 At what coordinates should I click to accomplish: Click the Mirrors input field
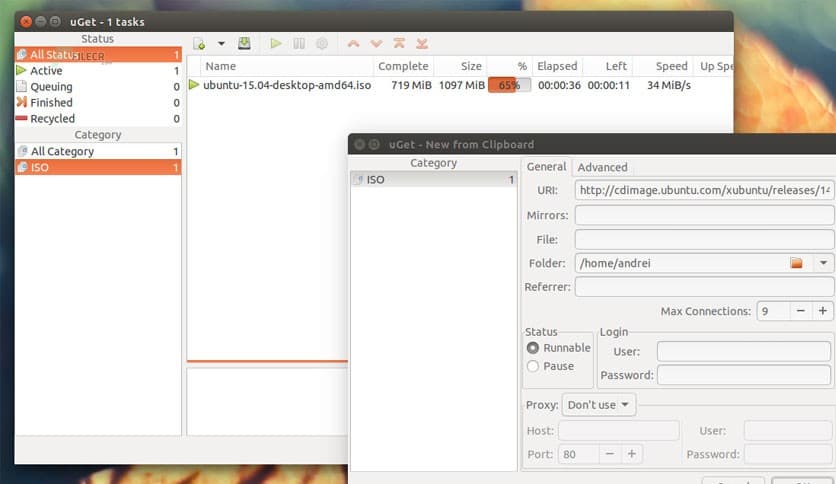coord(704,215)
